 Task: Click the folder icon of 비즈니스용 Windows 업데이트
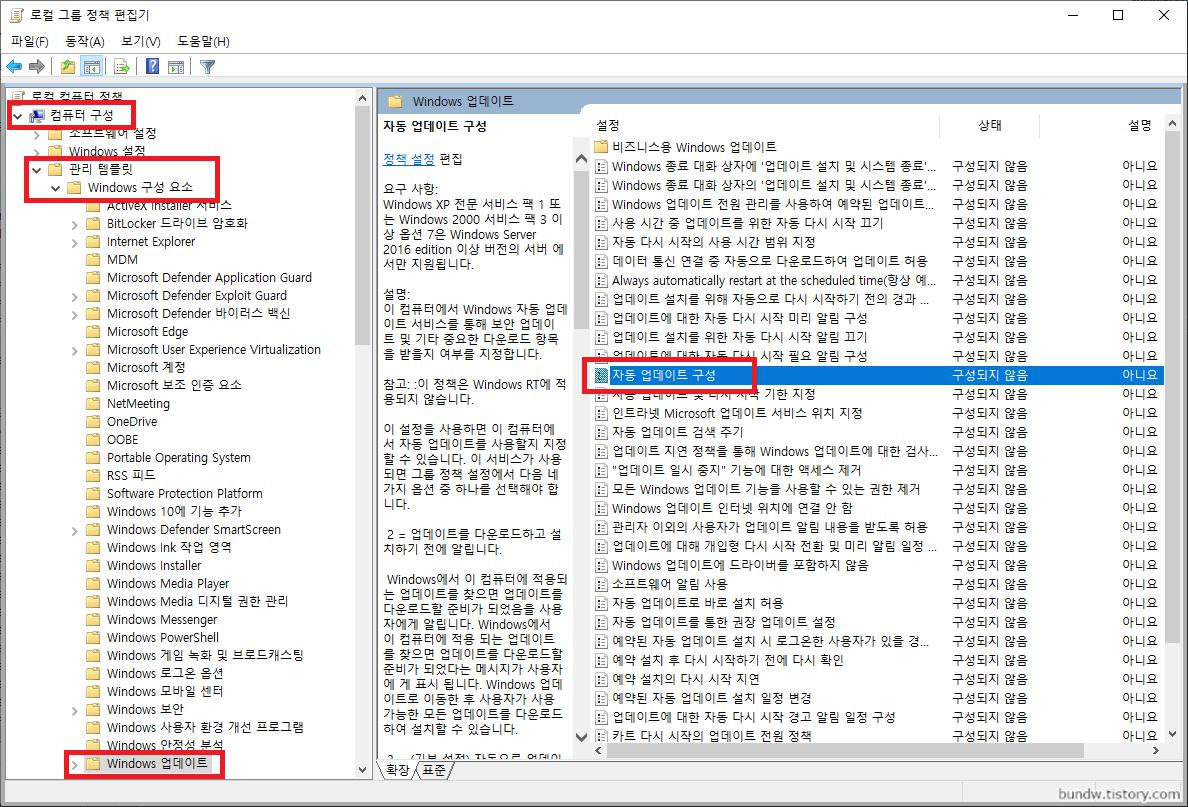602,147
